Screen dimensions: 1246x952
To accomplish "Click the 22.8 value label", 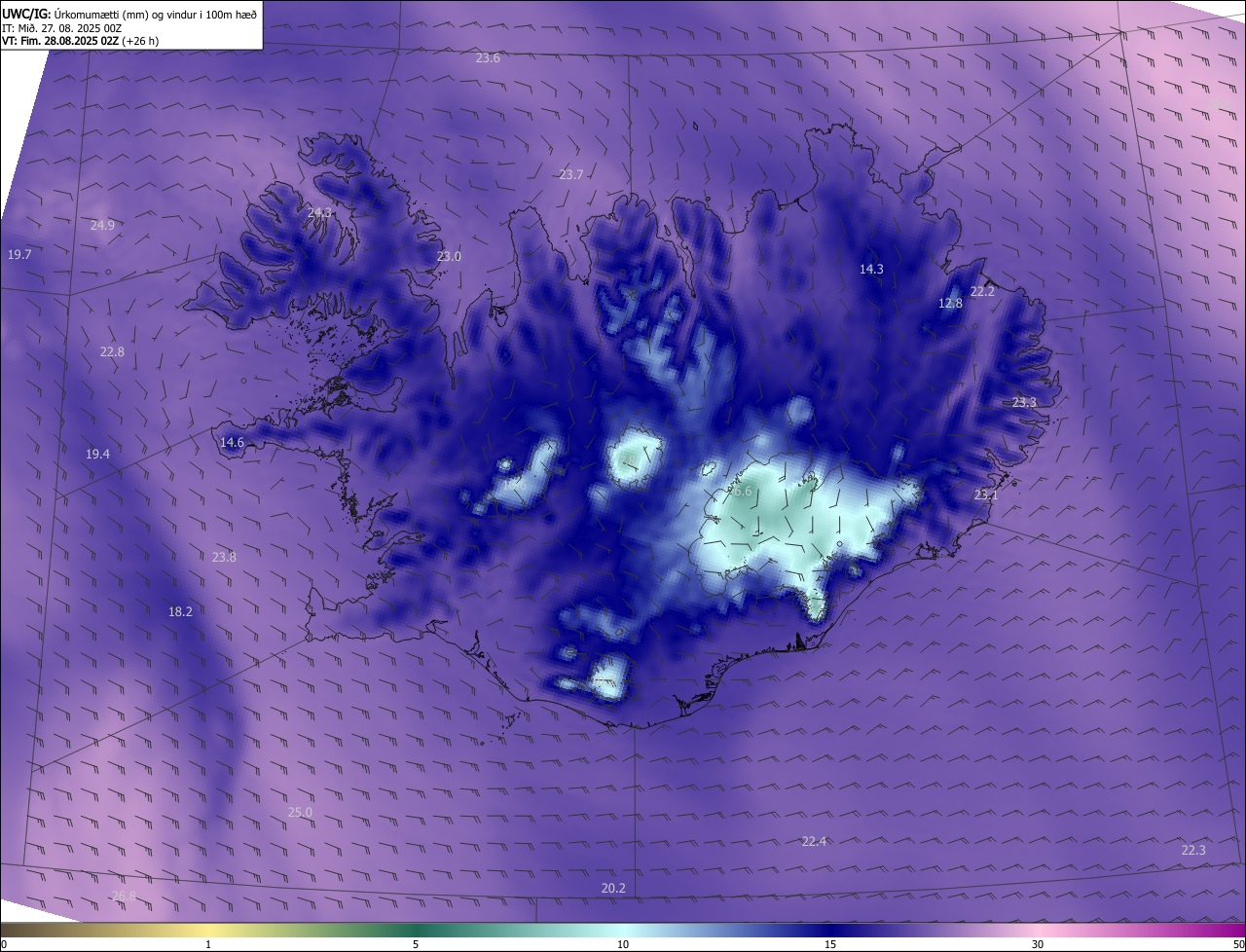I will tap(112, 352).
